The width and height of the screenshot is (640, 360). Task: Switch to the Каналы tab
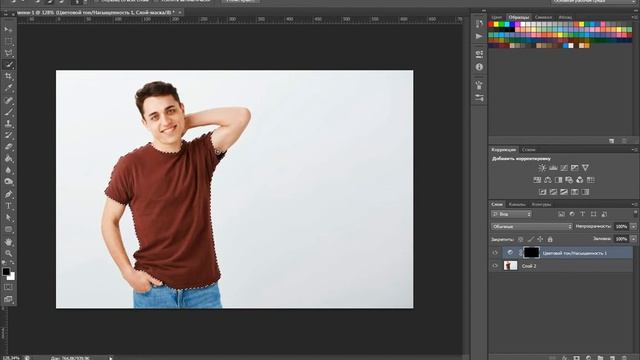pyautogui.click(x=517, y=204)
